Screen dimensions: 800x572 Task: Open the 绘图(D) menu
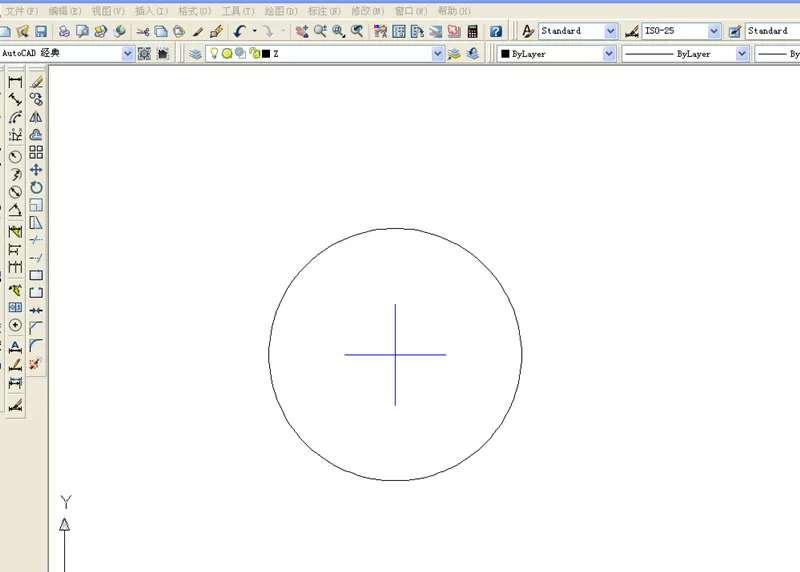coord(281,11)
